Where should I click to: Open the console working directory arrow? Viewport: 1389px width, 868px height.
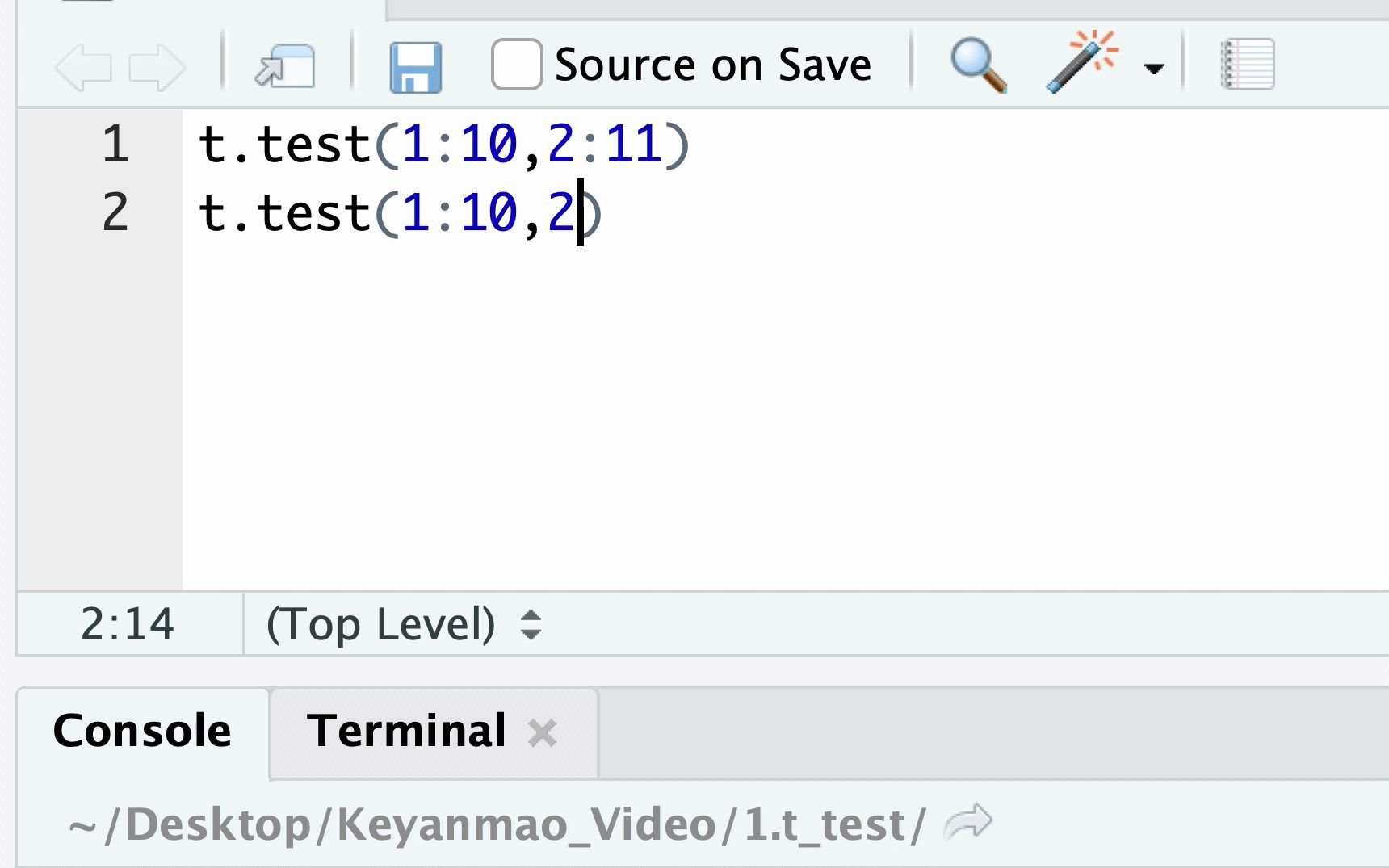click(968, 823)
